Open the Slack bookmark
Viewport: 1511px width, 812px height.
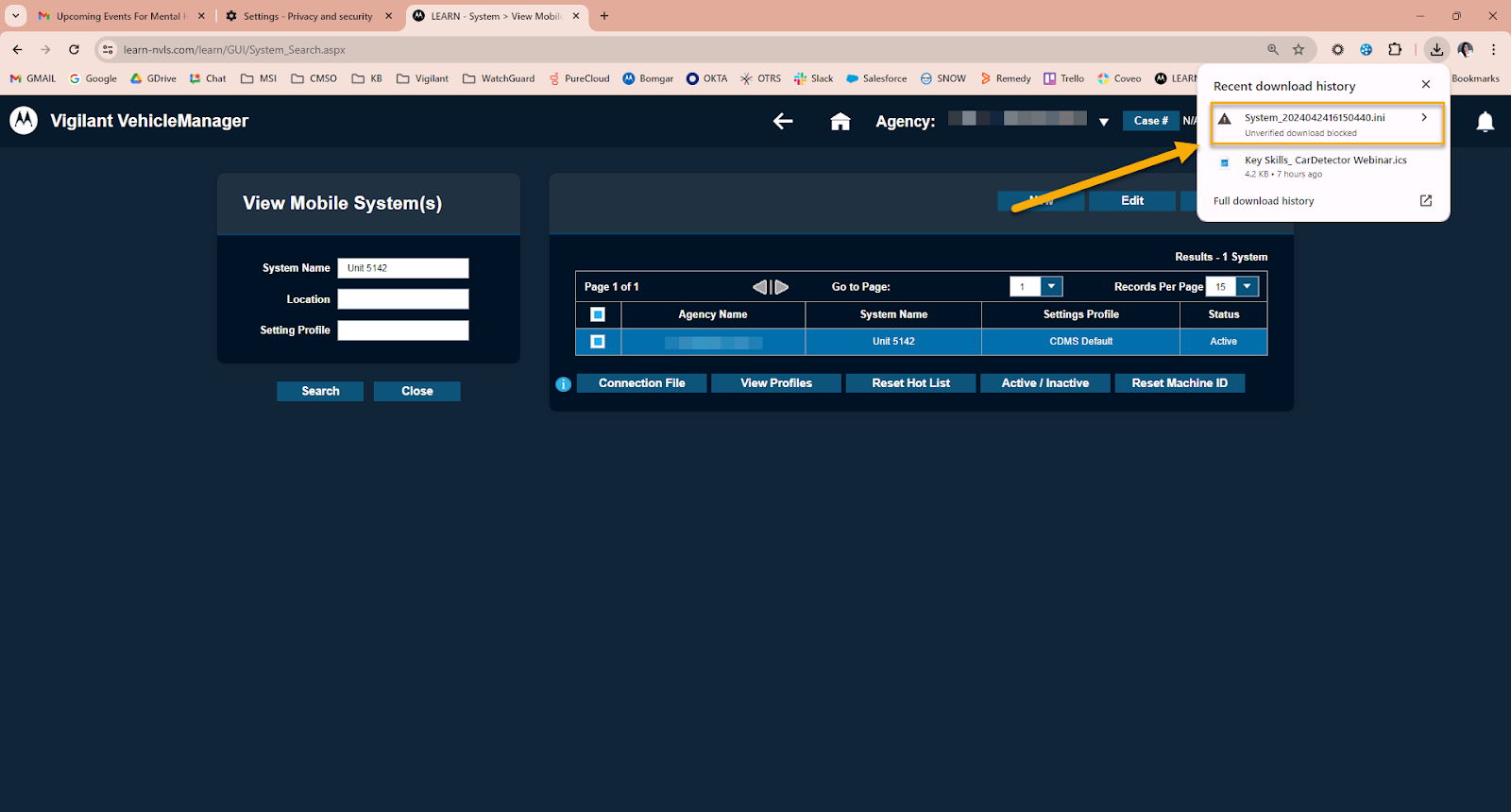814,78
